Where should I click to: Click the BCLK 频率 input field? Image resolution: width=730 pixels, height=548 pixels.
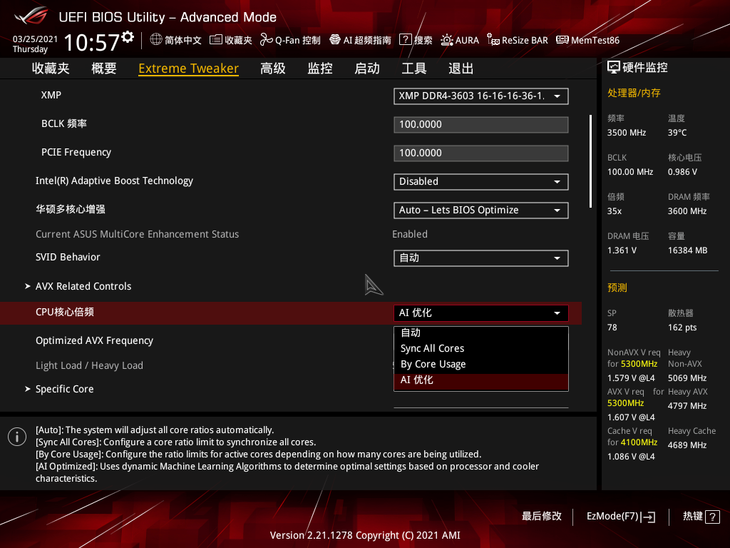tap(481, 125)
